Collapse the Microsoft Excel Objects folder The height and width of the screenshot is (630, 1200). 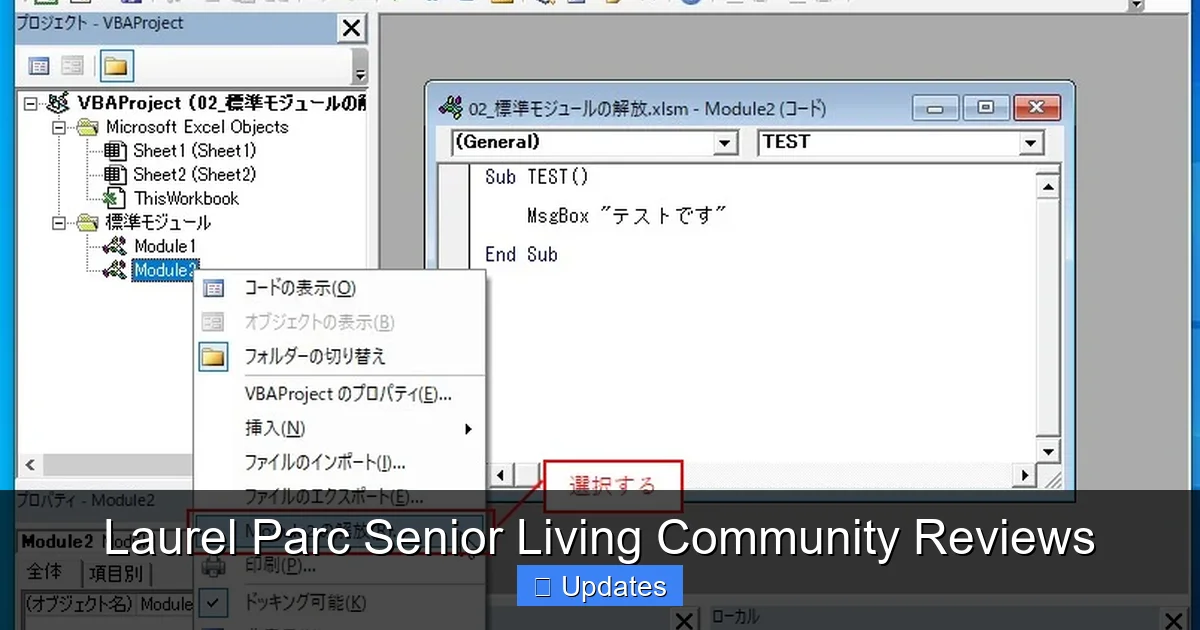[x=58, y=127]
